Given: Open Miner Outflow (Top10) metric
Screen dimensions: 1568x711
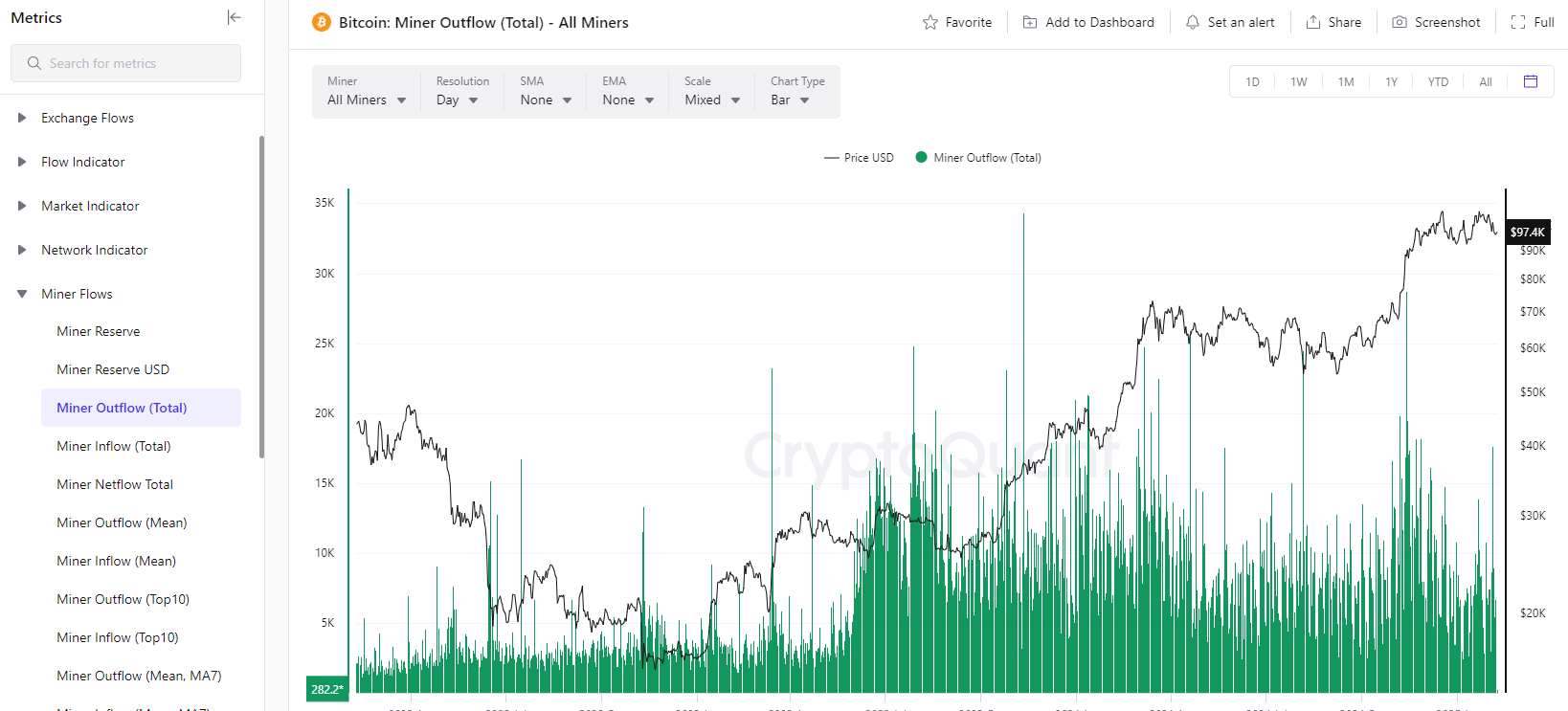Looking at the screenshot, I should click(123, 599).
